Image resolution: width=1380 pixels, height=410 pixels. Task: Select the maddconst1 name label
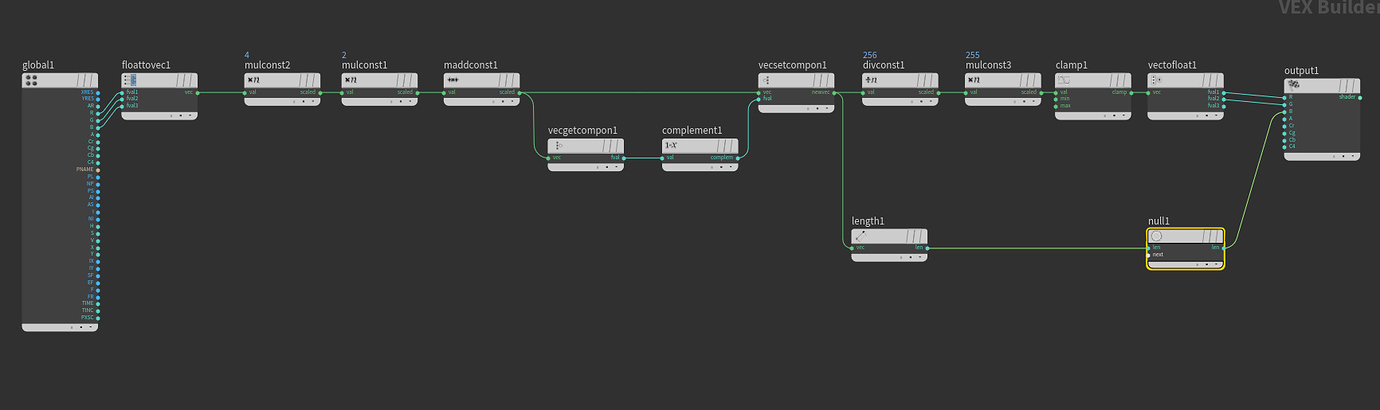tap(470, 65)
